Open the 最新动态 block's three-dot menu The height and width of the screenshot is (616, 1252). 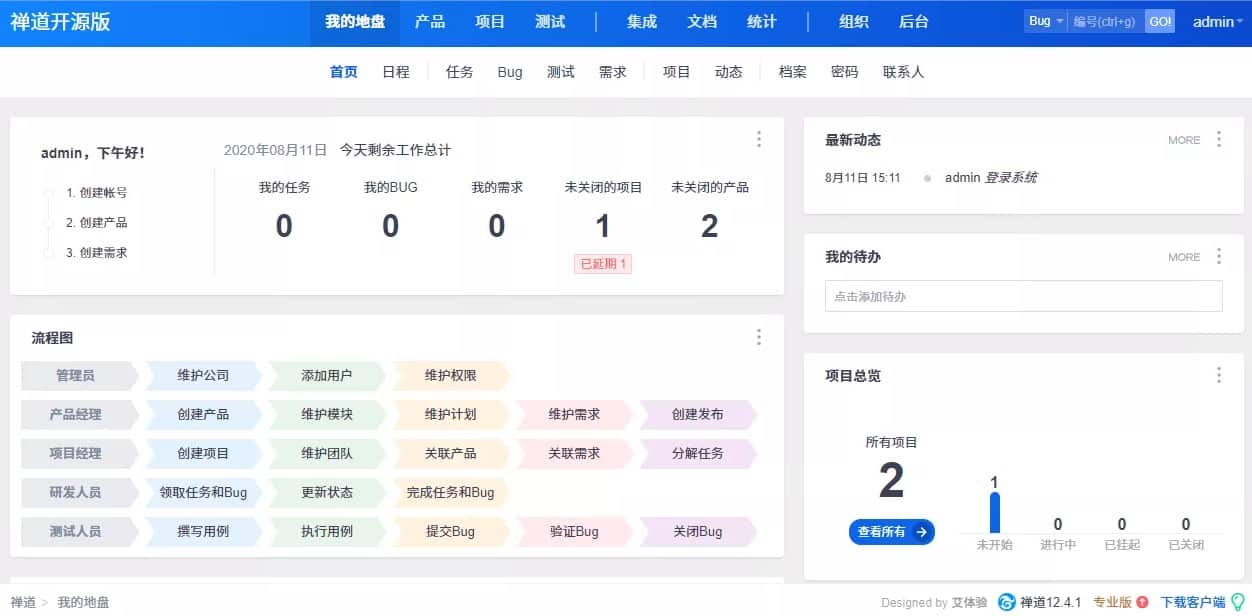pyautogui.click(x=1218, y=139)
